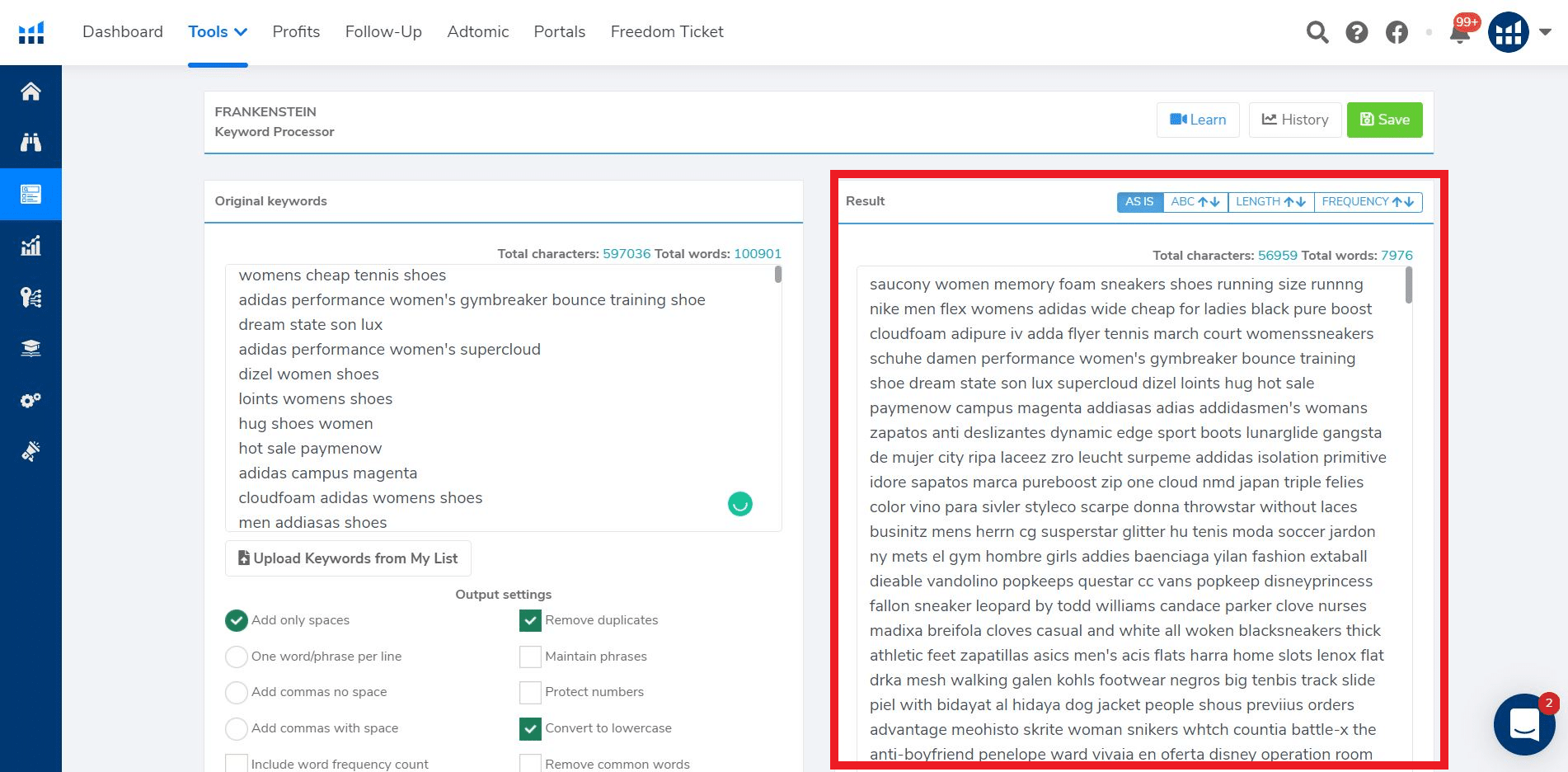Click the result total characters value 56959
The width and height of the screenshot is (1568, 772).
click(x=1278, y=256)
